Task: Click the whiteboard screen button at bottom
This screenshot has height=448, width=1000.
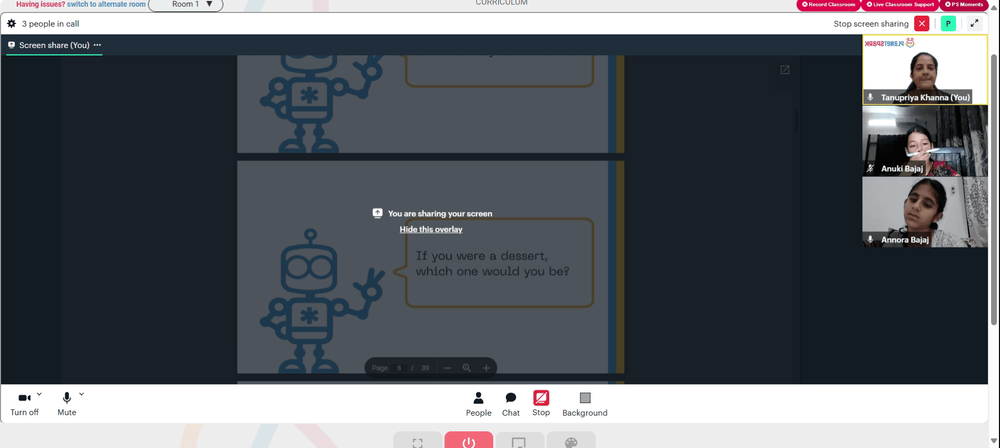Action: pyautogui.click(x=520, y=441)
